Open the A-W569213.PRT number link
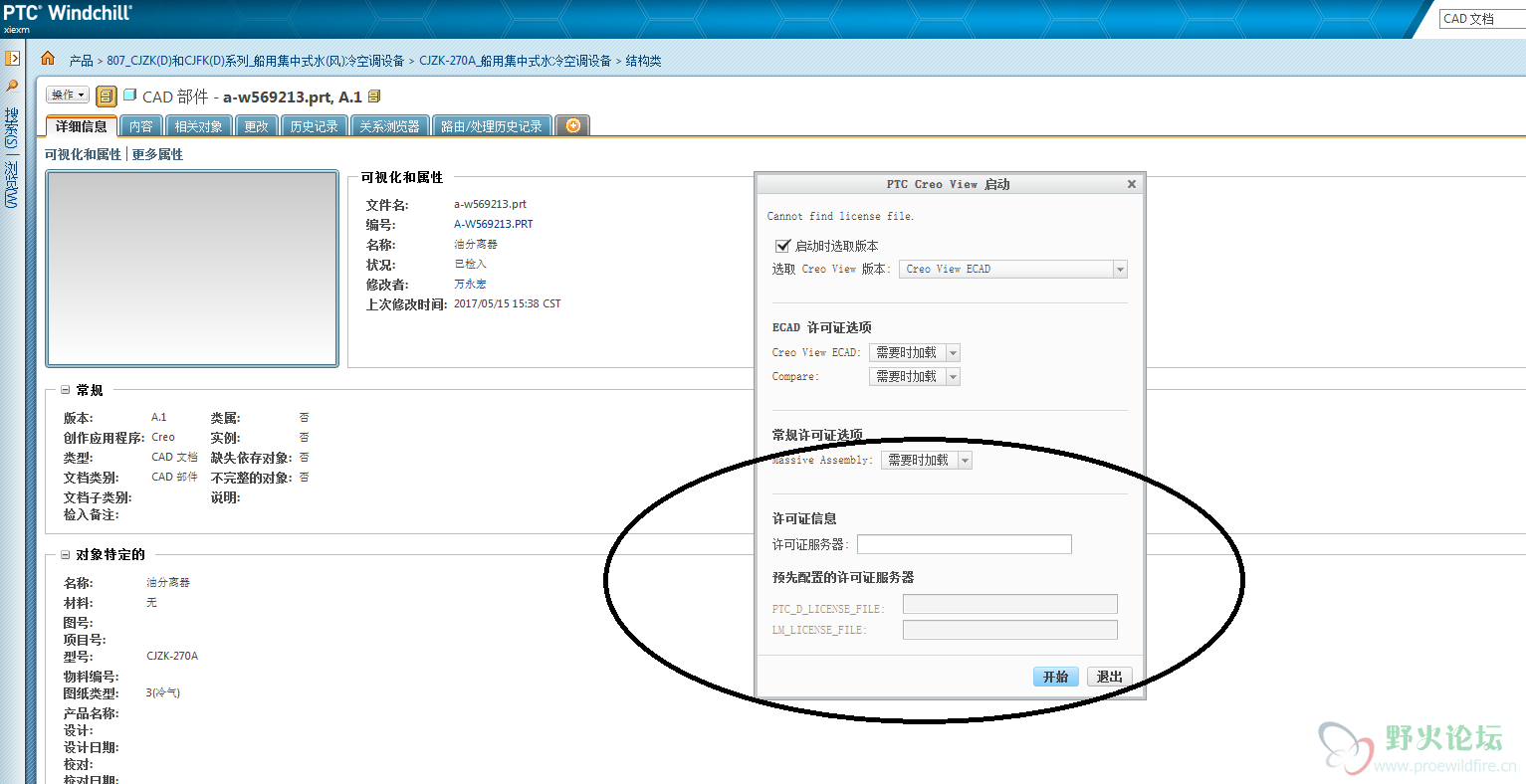The height and width of the screenshot is (784, 1526). (x=494, y=224)
